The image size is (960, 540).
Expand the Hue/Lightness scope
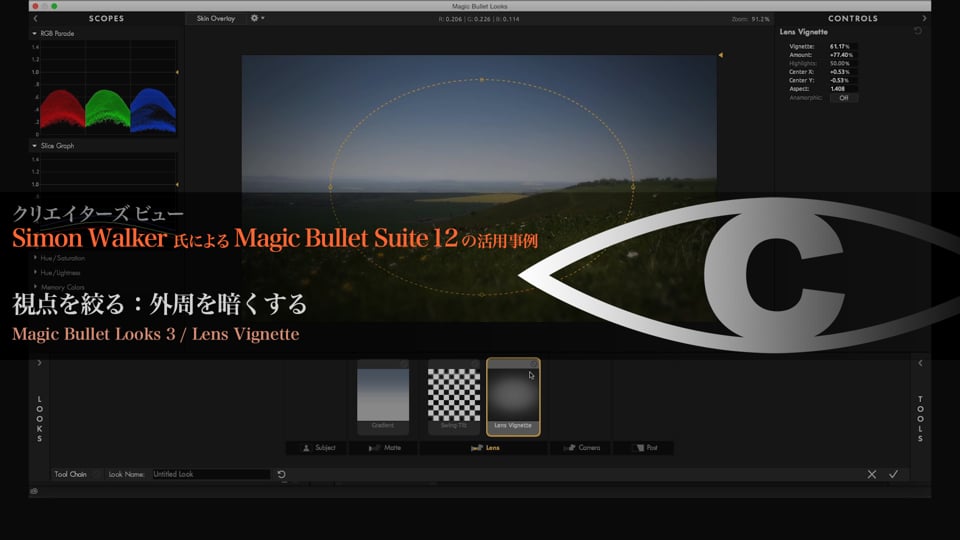click(x=35, y=272)
